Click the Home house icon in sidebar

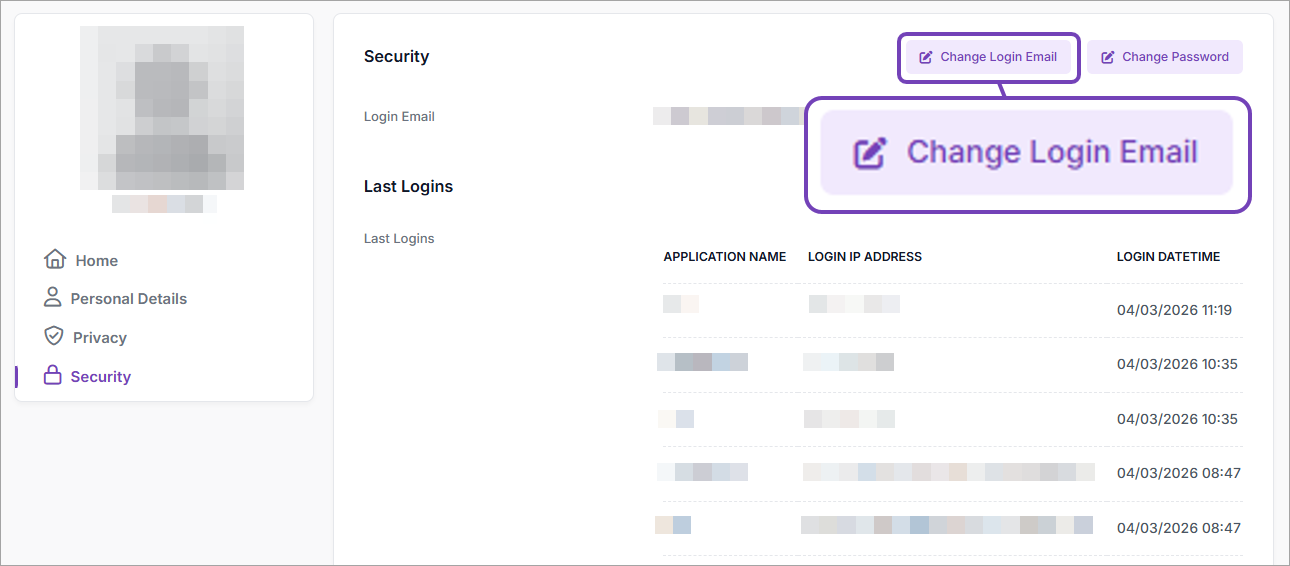[x=55, y=259]
